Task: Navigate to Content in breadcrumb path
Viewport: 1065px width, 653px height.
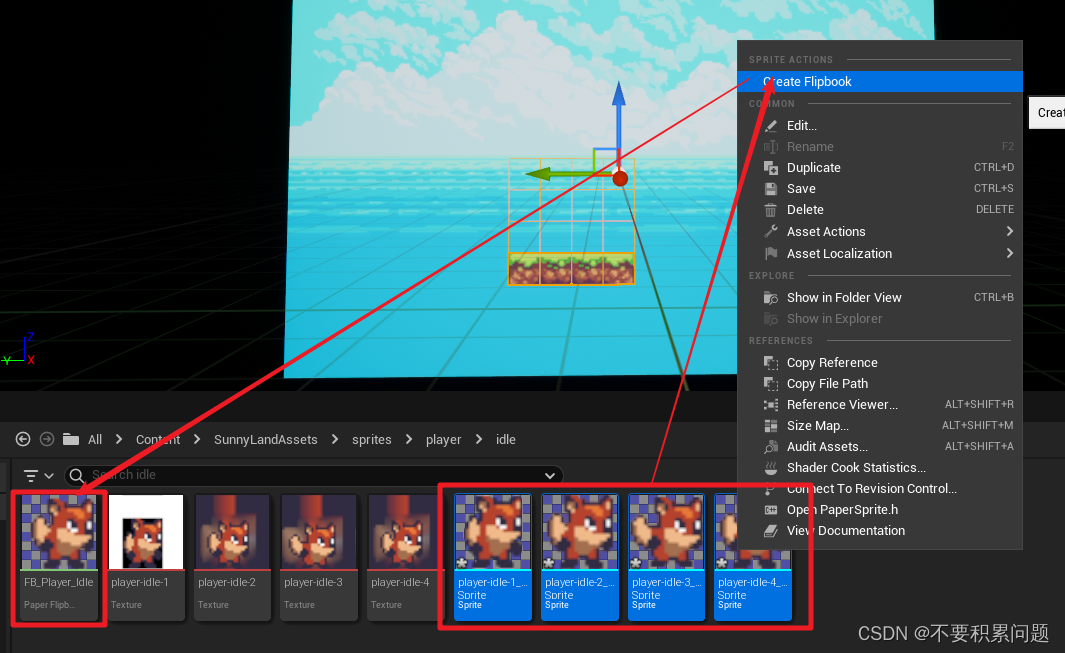Action: (158, 440)
